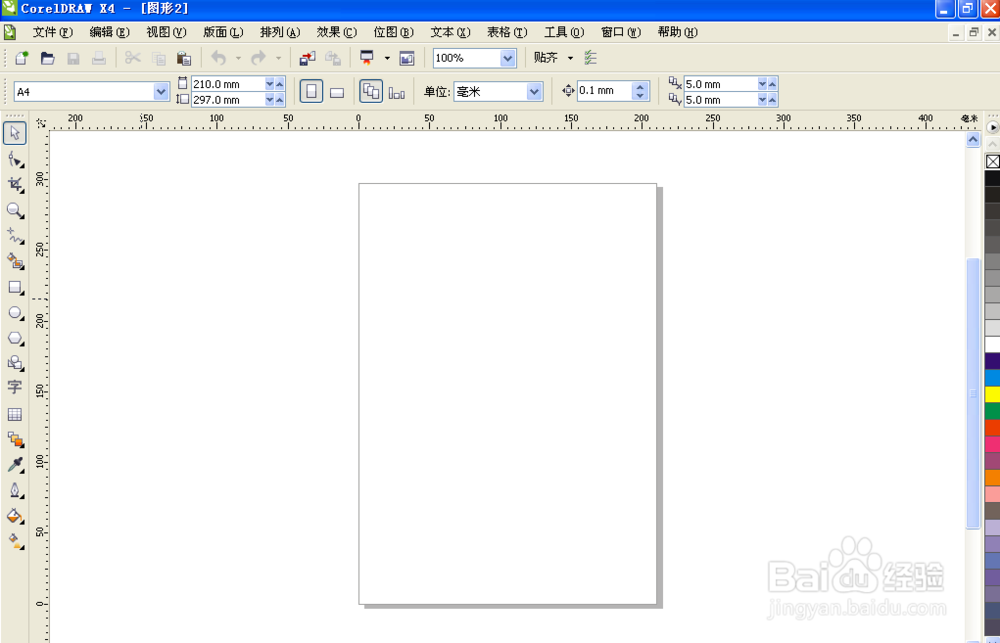
Task: Select the Rectangle tool
Action: pos(15,287)
